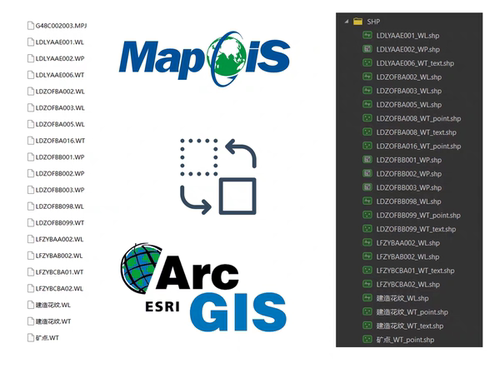Image resolution: width=500 pixels, height=368 pixels.
Task: Click the point icon beside 矿点_WT_point.shp
Action: pos(367,339)
